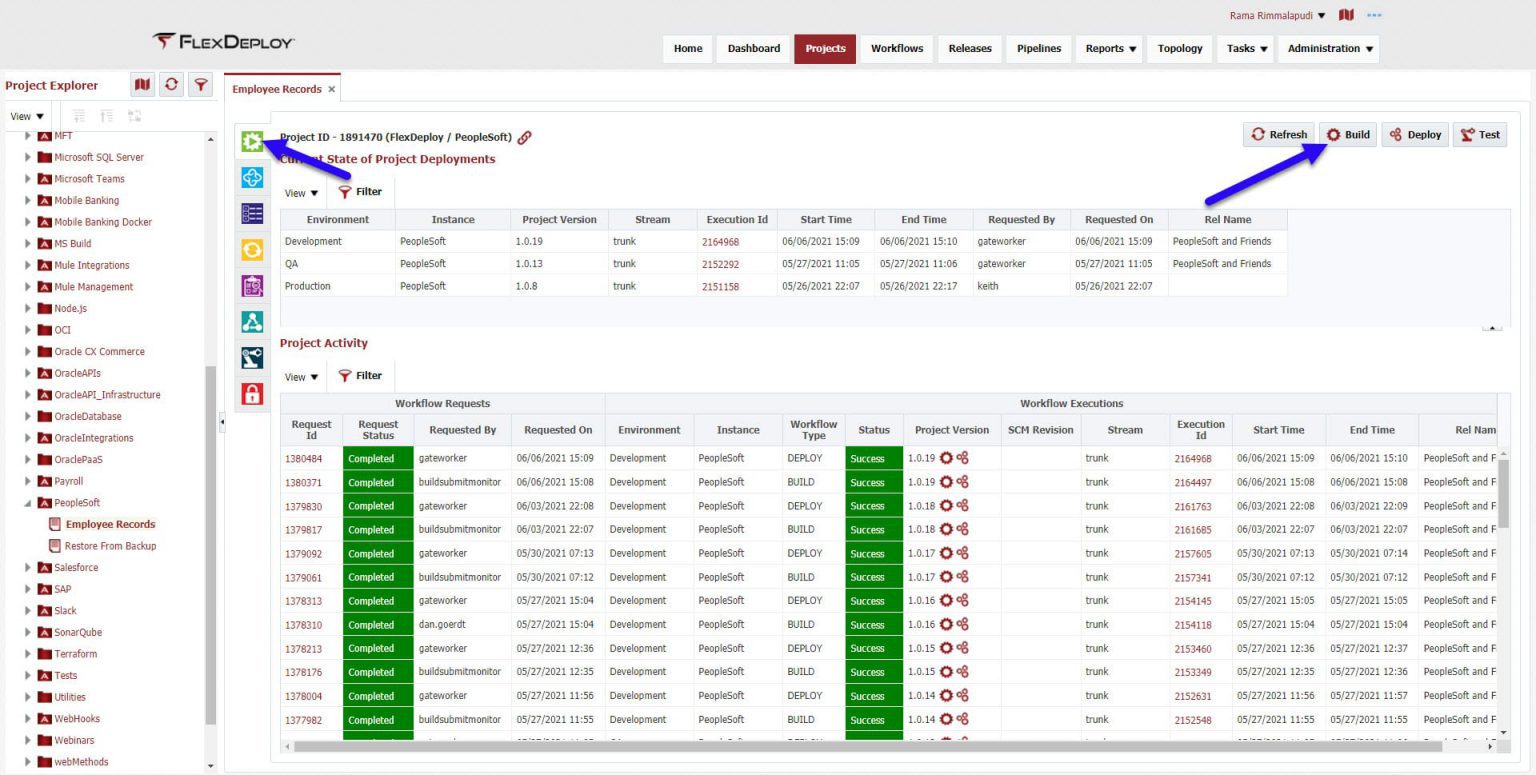The height and width of the screenshot is (775, 1536).
Task: Open the View dropdown in Project Explorer
Action: pos(25,116)
